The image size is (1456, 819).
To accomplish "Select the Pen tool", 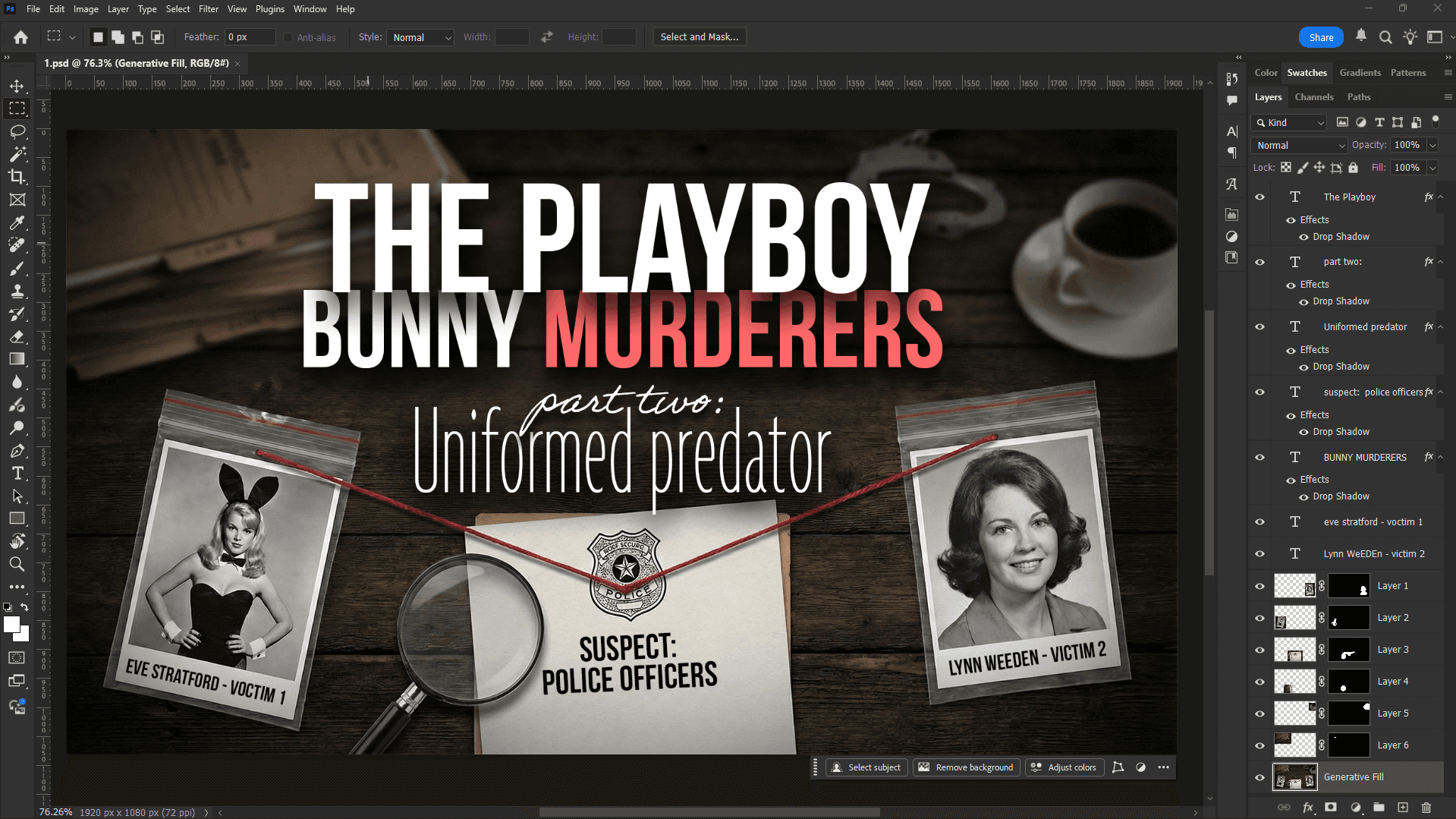I will coord(17,451).
